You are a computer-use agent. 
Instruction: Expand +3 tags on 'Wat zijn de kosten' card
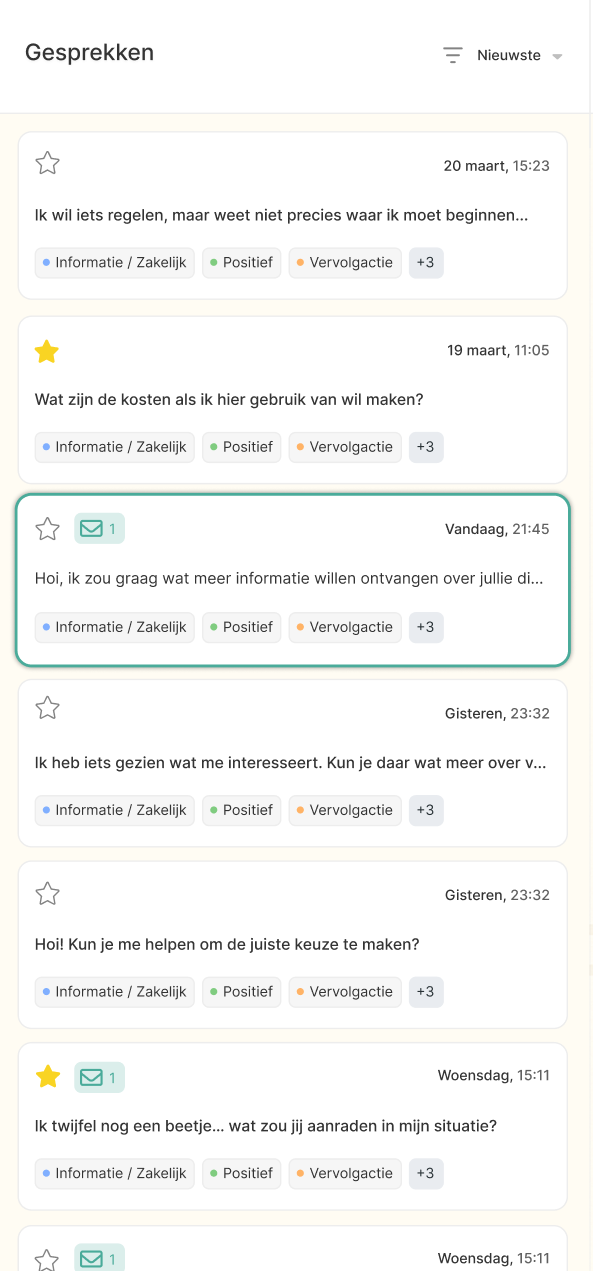coord(426,447)
